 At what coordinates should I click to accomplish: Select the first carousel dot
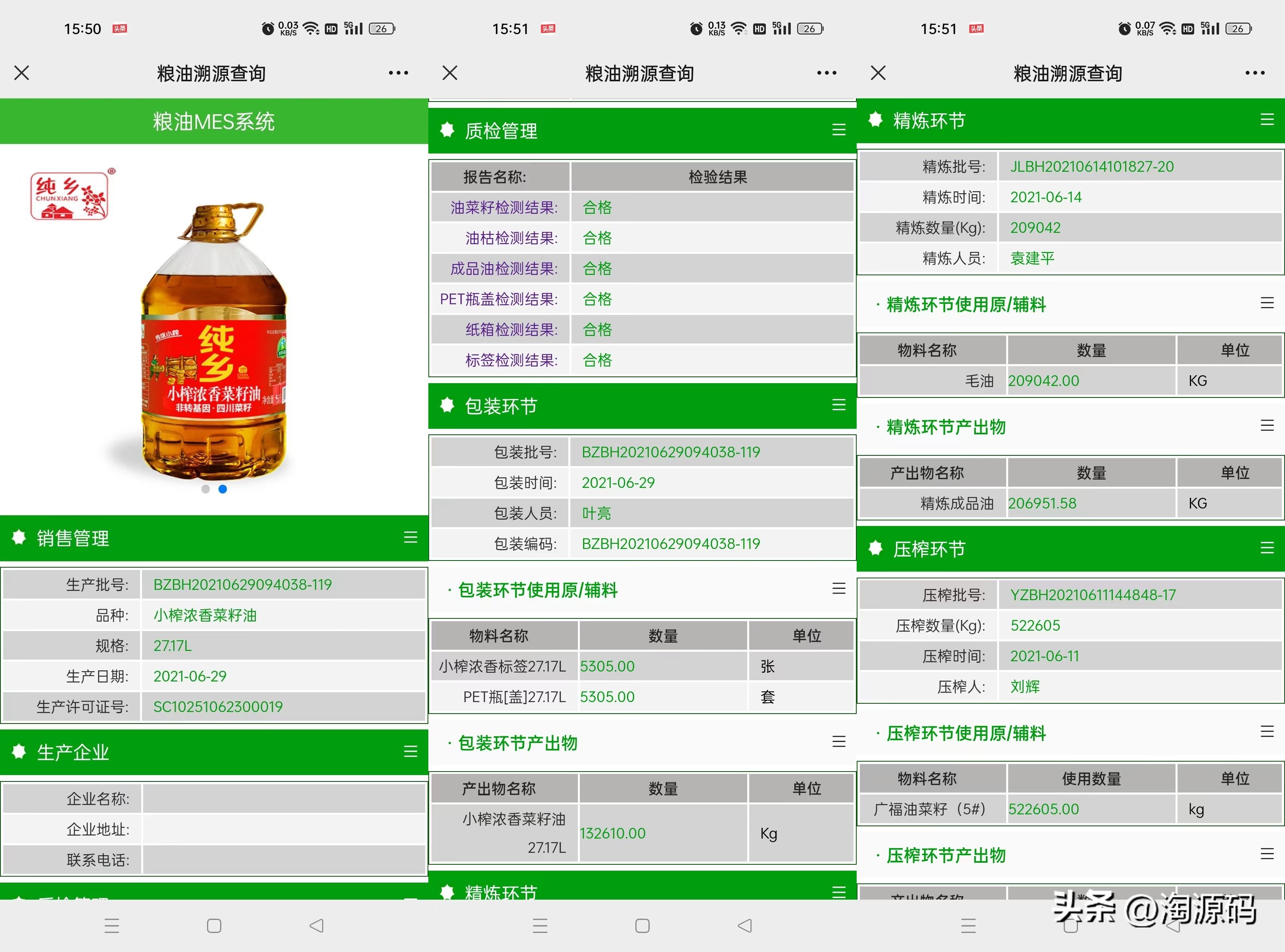click(205, 489)
